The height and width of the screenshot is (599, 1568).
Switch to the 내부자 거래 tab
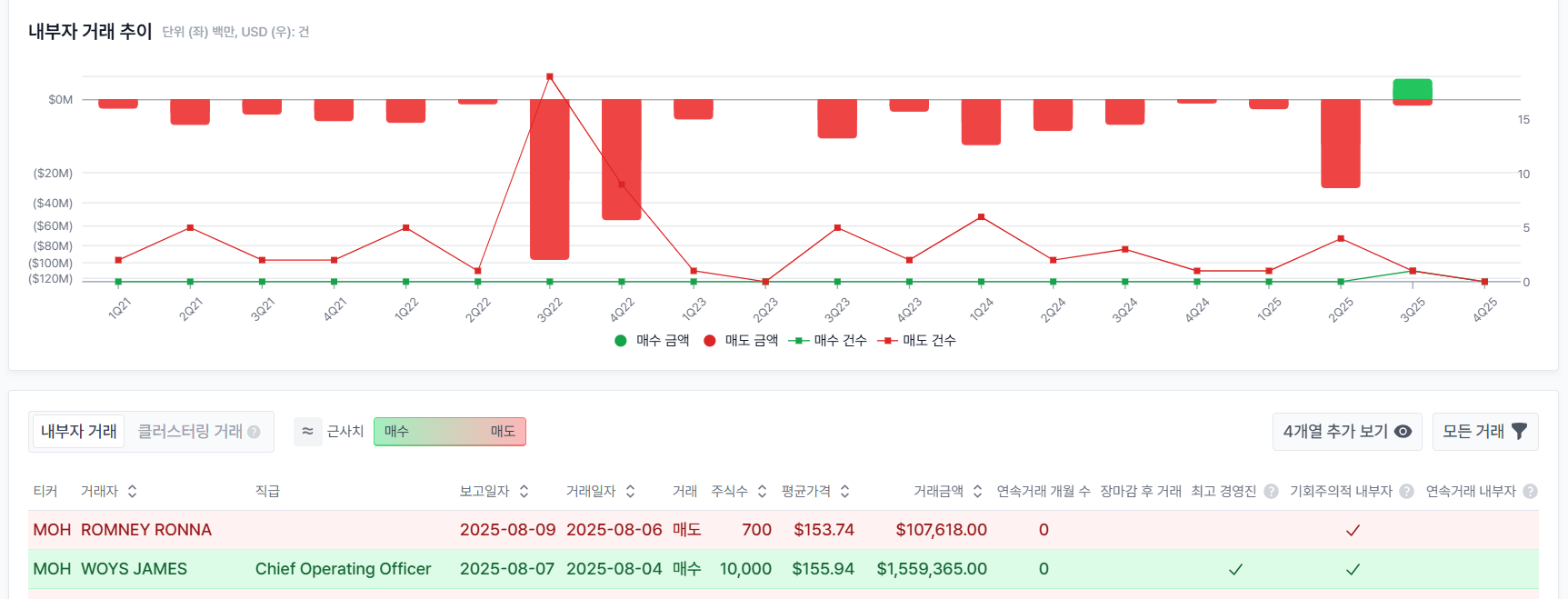tap(79, 432)
